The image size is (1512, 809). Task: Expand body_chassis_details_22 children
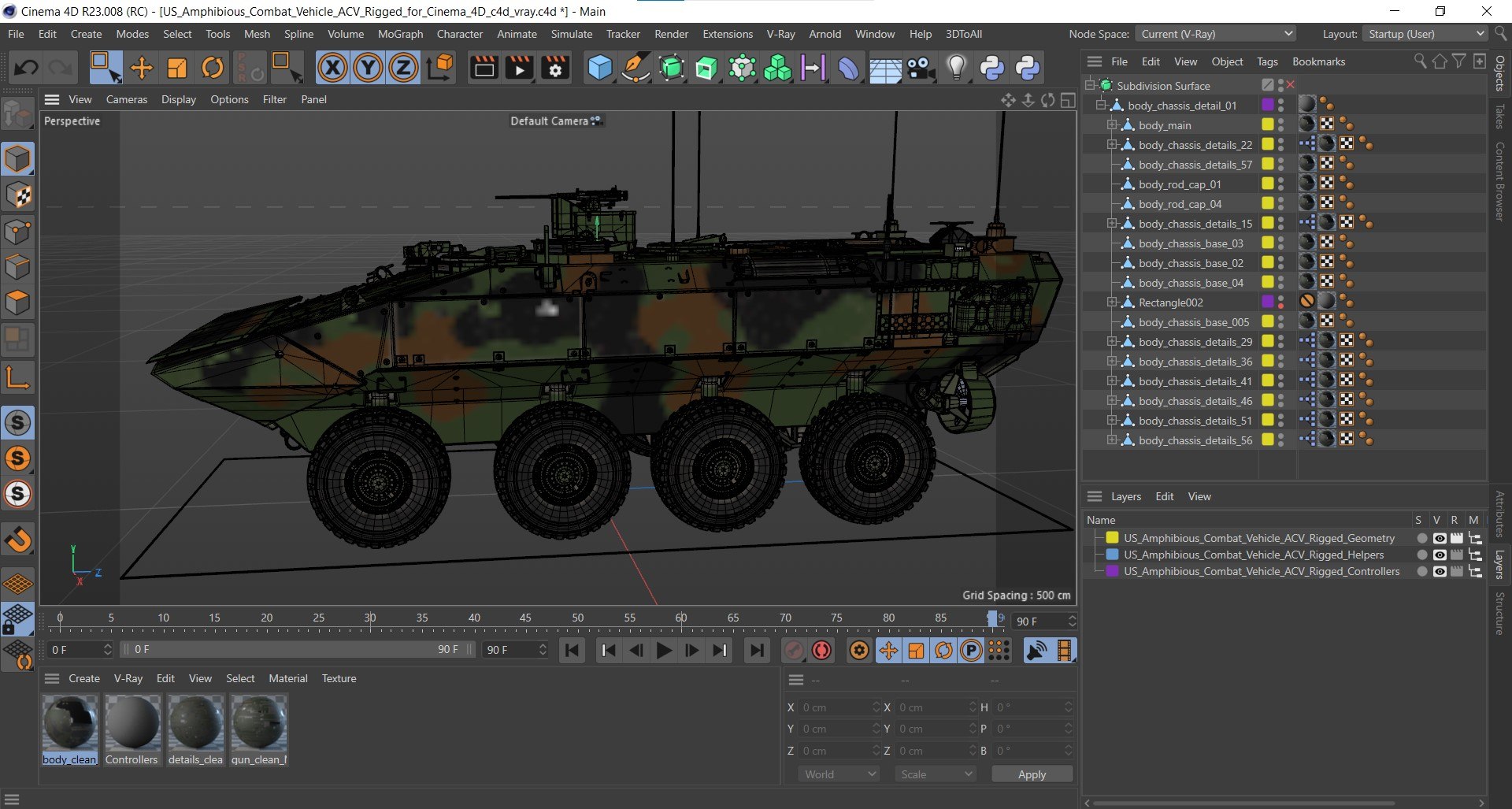pos(1112,144)
